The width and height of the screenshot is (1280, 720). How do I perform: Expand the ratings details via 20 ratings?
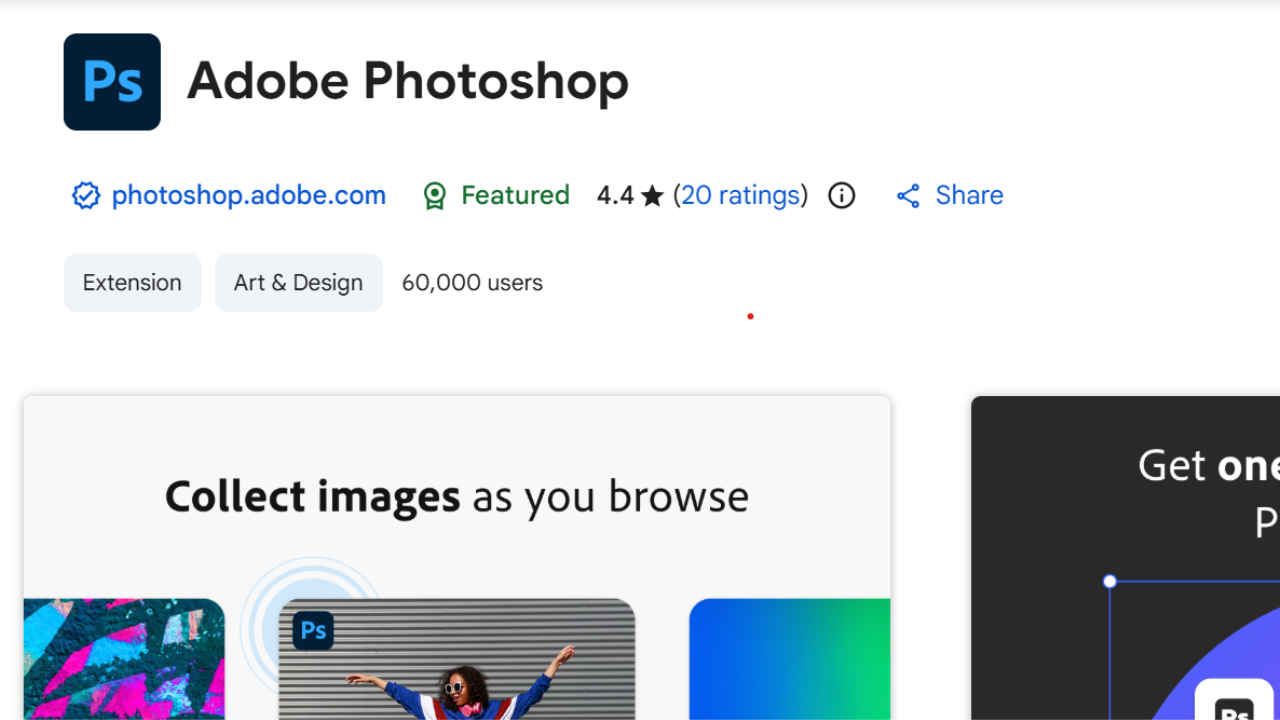click(741, 195)
